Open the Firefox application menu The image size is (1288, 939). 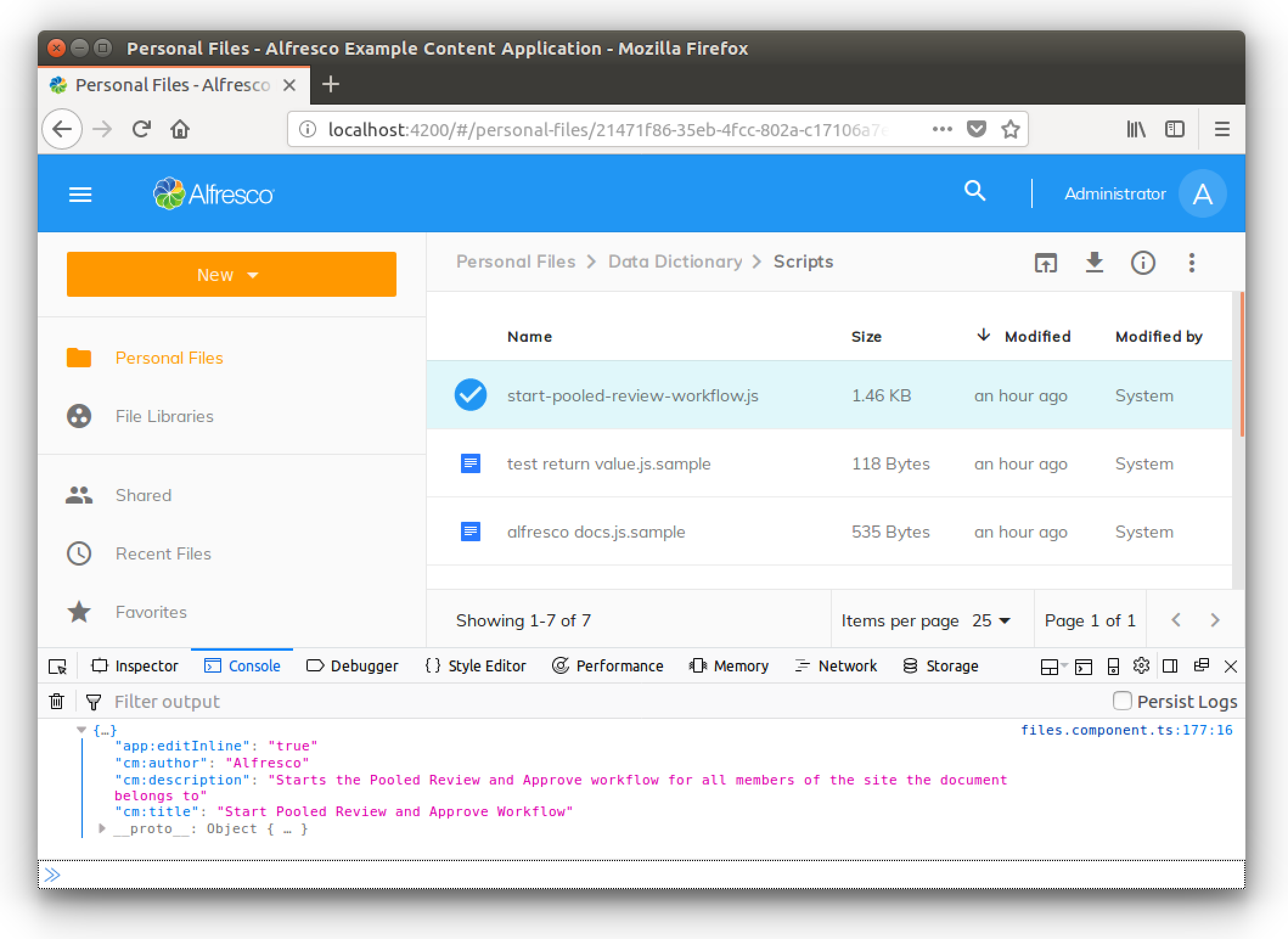[x=1222, y=129]
